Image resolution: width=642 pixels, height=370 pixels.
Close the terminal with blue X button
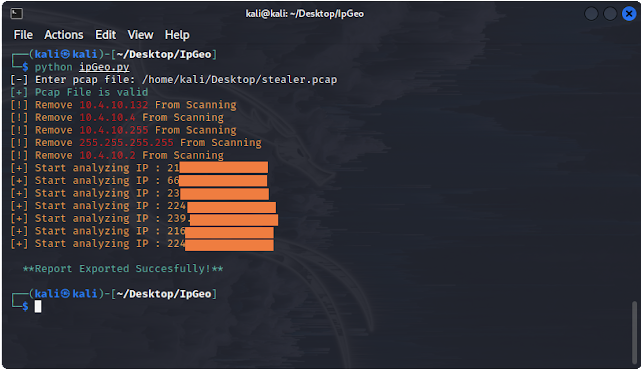click(629, 14)
